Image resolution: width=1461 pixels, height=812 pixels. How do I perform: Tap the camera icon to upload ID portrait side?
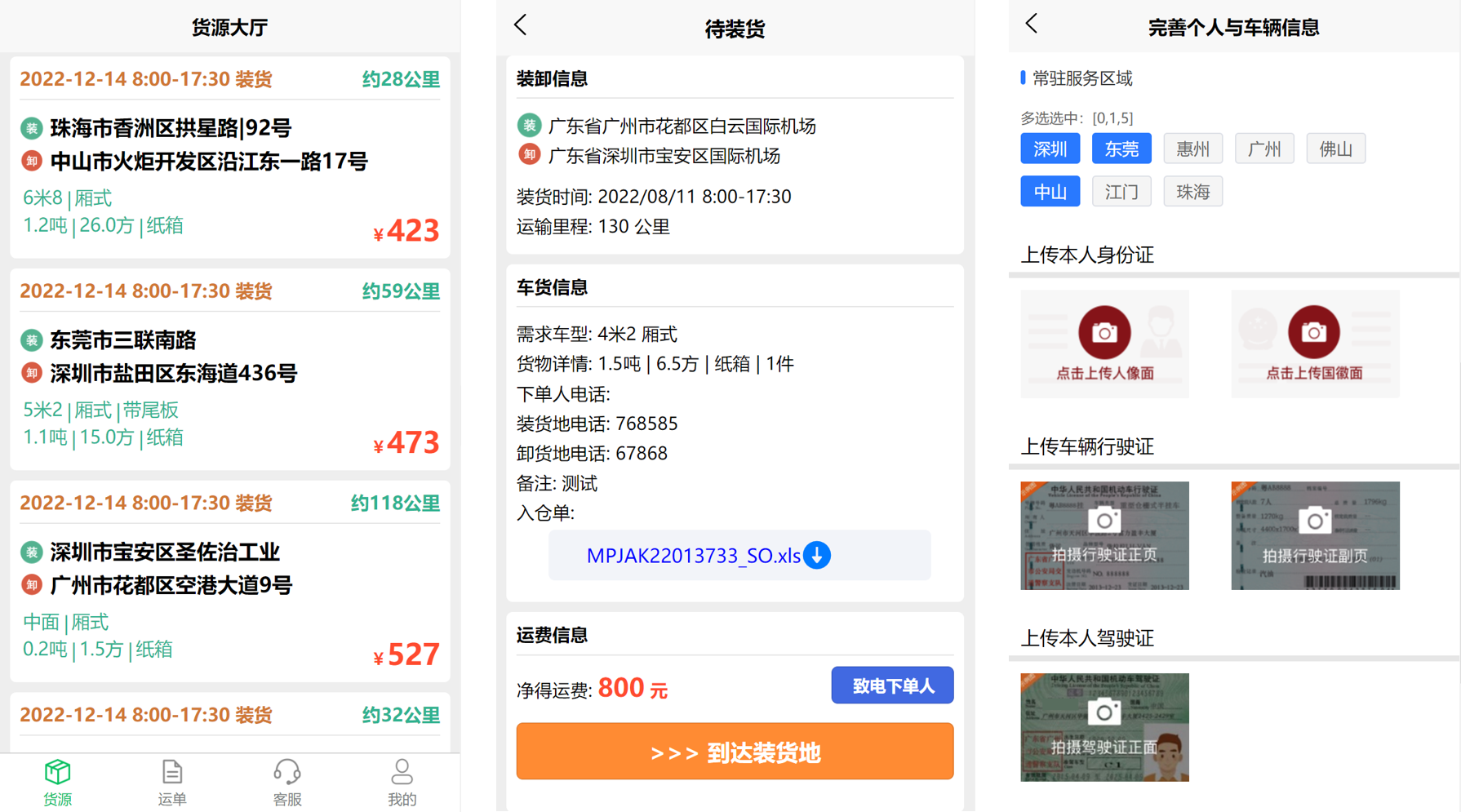pyautogui.click(x=1105, y=333)
